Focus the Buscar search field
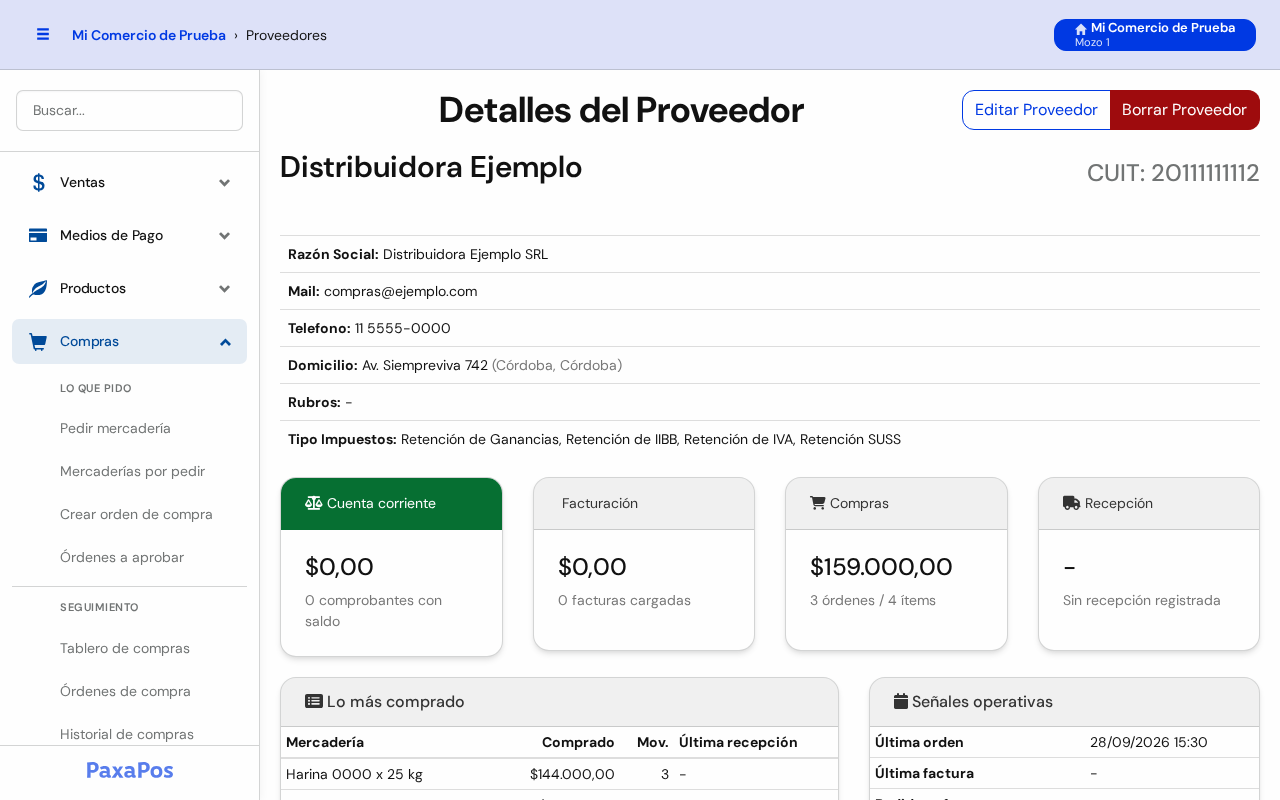1280x800 pixels. tap(129, 110)
